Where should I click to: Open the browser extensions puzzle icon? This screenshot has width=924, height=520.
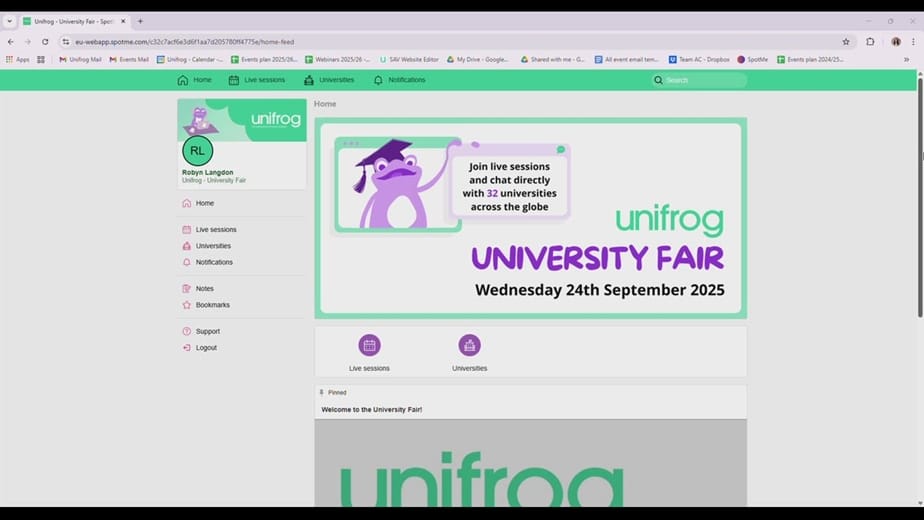[x=870, y=42]
